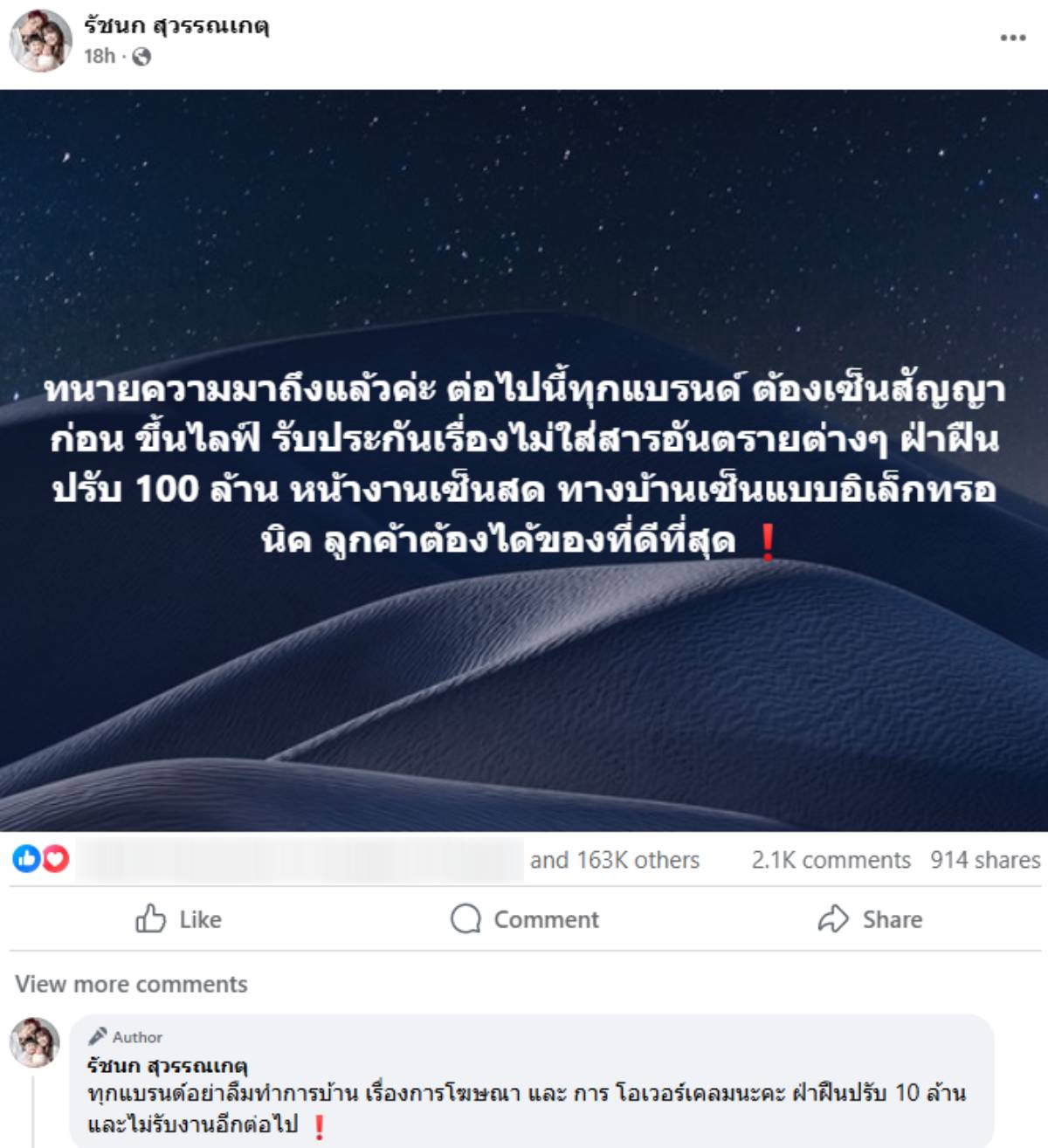Click the red heart reaction icon
1048x1148 pixels.
[x=55, y=859]
